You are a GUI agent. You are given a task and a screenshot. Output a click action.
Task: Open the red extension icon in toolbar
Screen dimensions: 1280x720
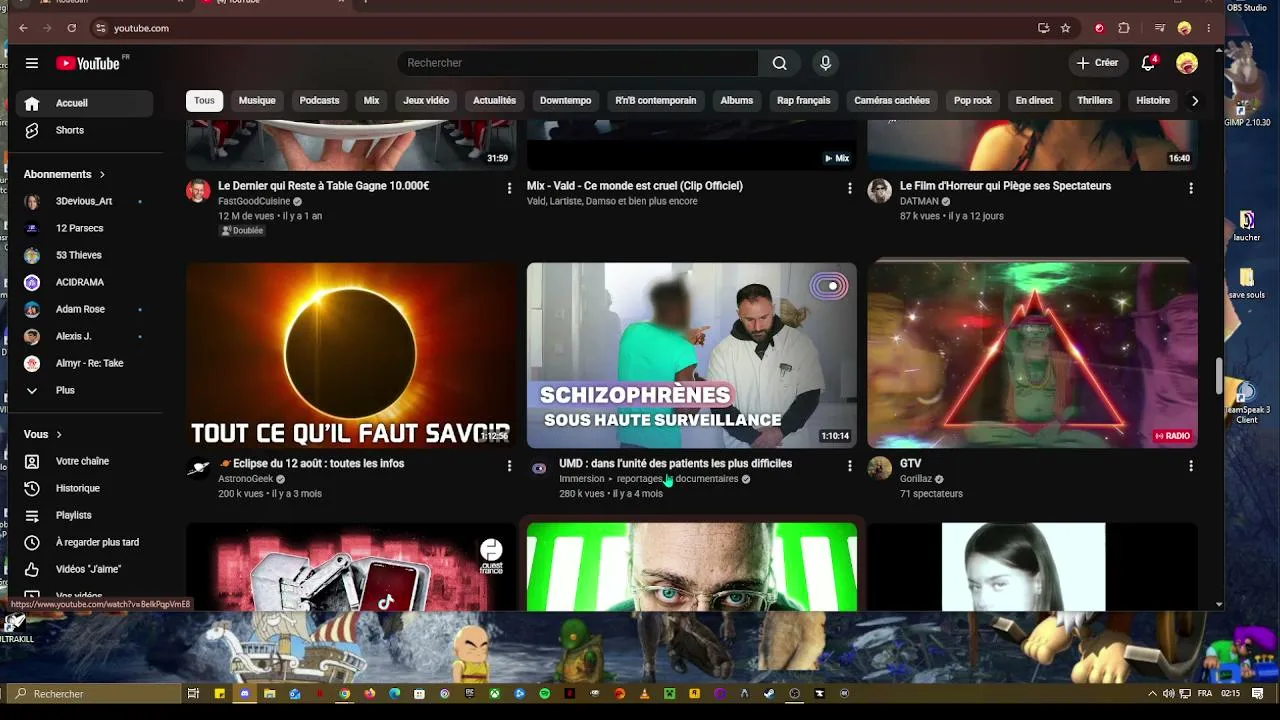[x=1099, y=28]
